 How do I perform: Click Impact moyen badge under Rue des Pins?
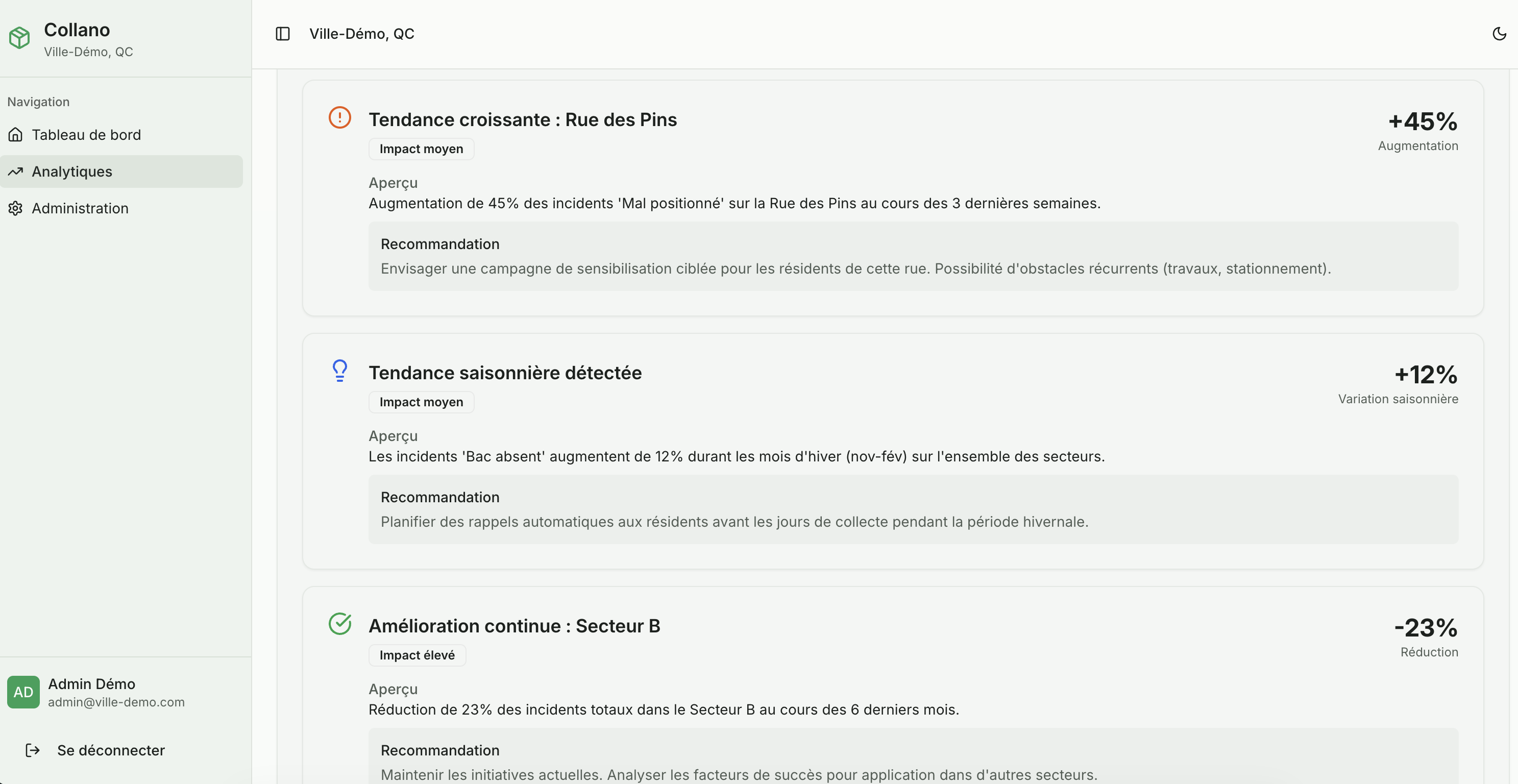click(421, 149)
